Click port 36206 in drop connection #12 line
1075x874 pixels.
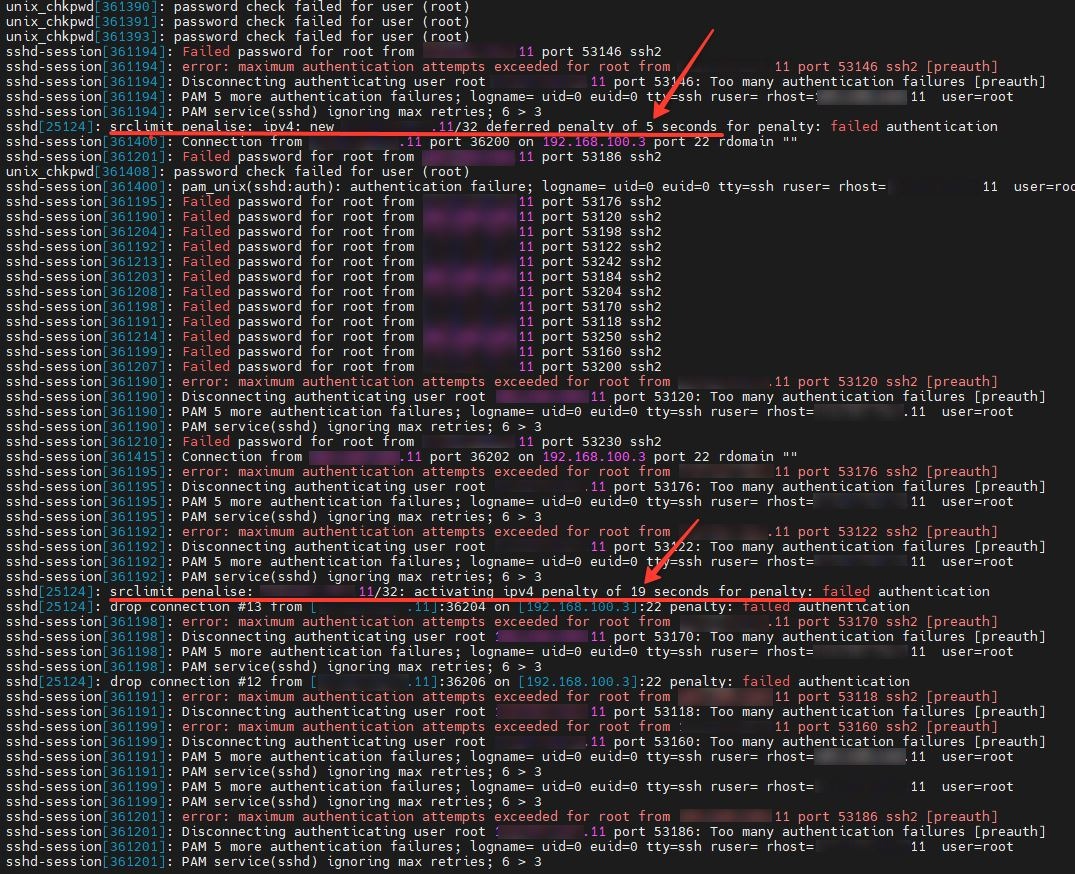coord(466,682)
